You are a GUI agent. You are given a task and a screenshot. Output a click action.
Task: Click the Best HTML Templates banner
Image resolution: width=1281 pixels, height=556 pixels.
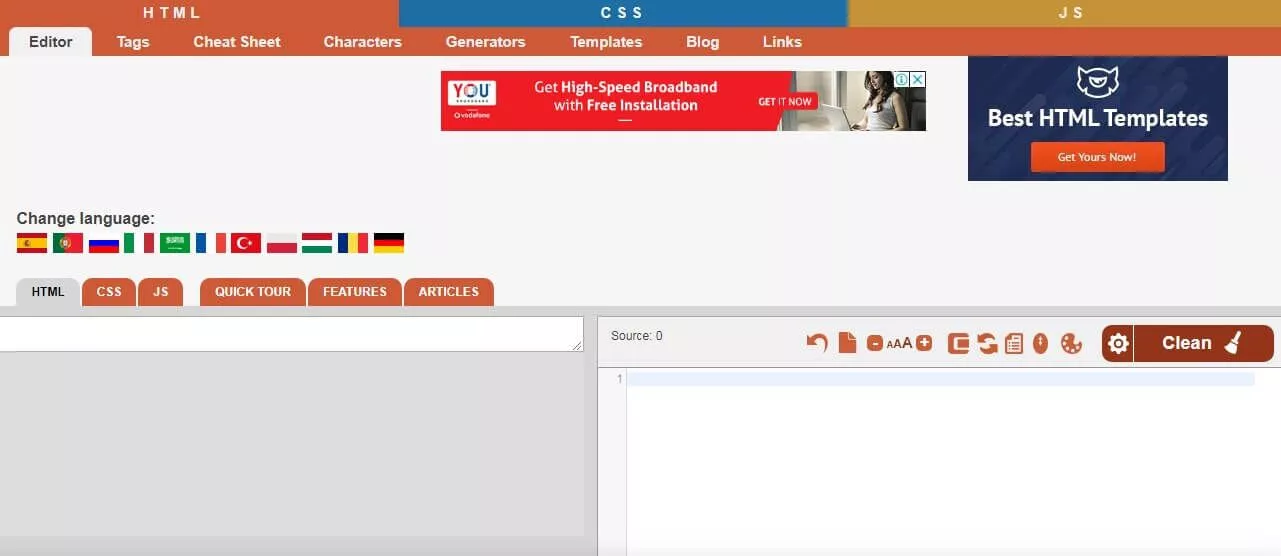[1098, 118]
